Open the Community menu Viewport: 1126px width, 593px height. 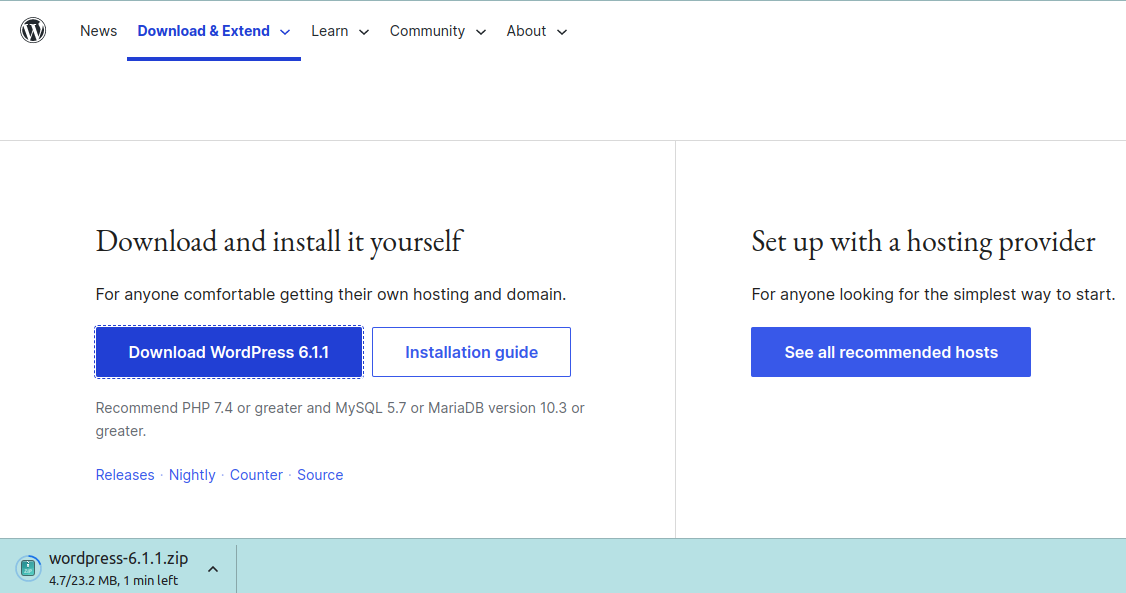[427, 31]
